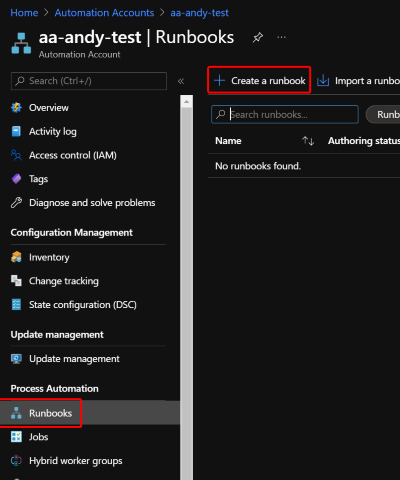Click the Diagnose wrench icon
Screen dimensions: 400x480
pos(16,202)
